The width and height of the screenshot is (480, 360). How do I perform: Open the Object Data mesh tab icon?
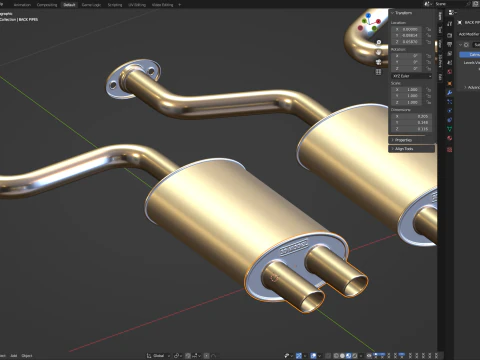point(450,129)
